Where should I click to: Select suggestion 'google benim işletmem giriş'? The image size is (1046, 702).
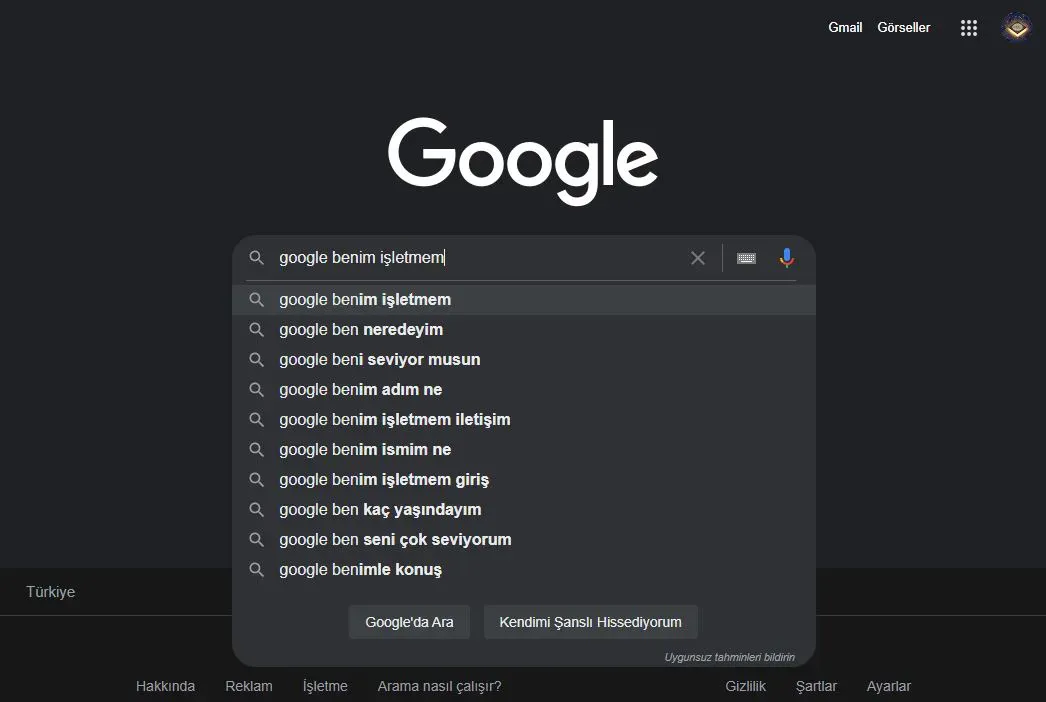click(x=524, y=480)
